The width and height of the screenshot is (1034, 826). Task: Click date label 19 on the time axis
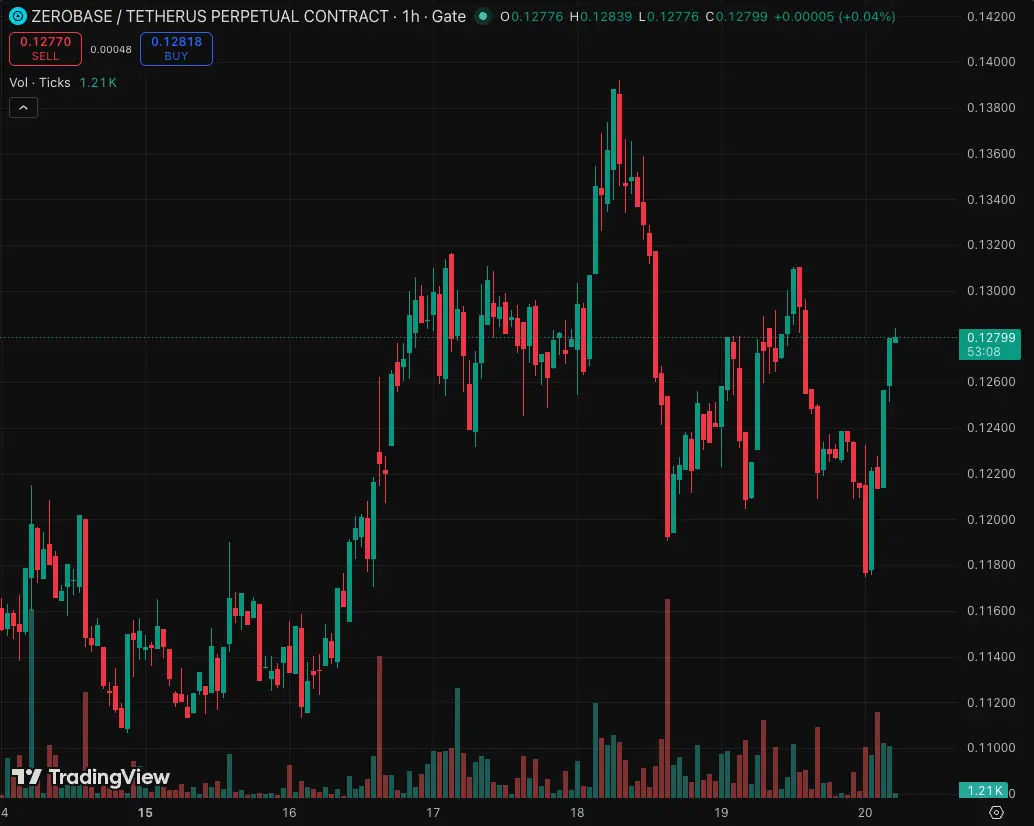coord(721,813)
